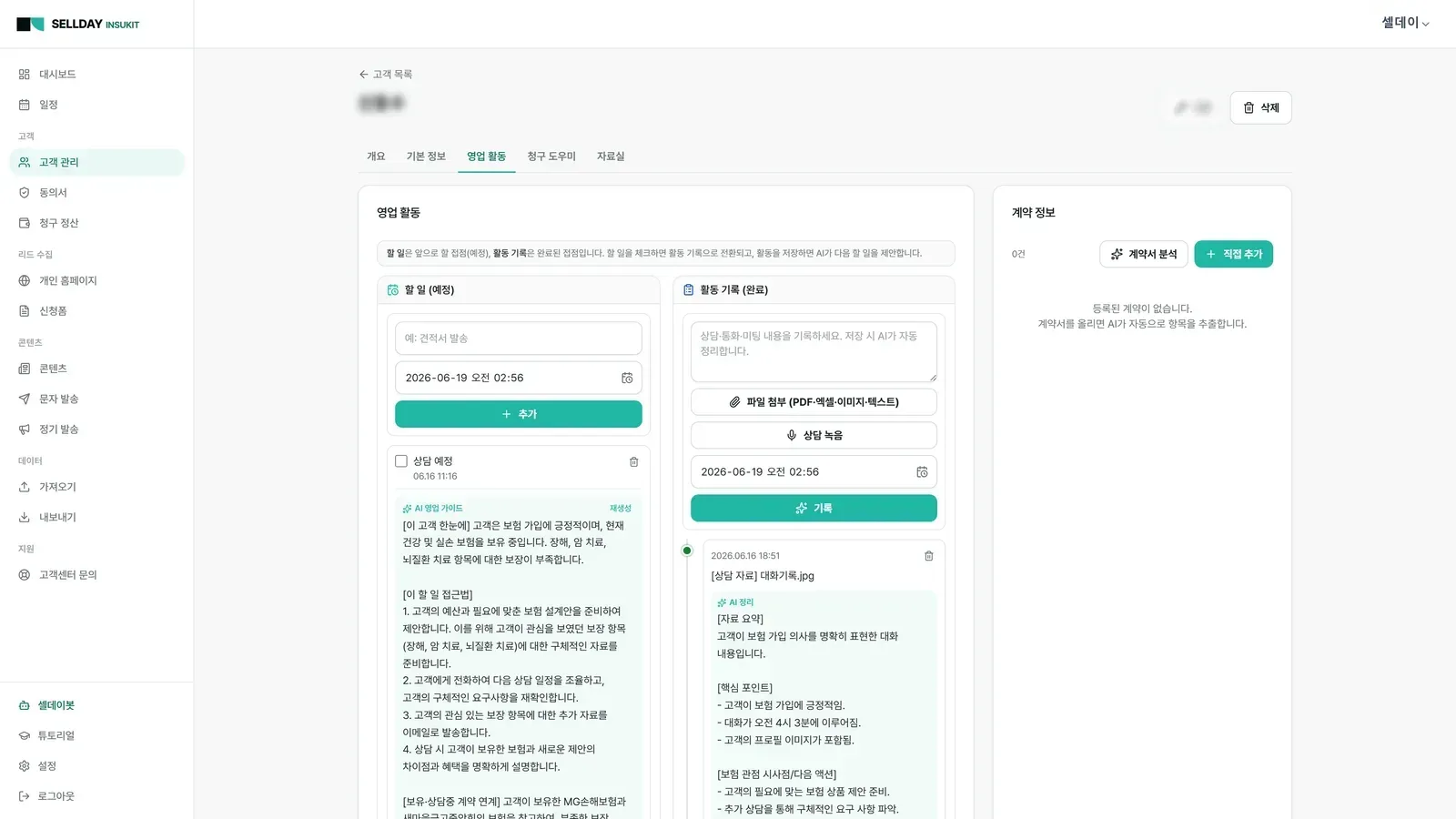Screen dimensions: 1456x819
Task: Click the [상담 자료] 대화기록.jpg entry
Action: point(763,576)
